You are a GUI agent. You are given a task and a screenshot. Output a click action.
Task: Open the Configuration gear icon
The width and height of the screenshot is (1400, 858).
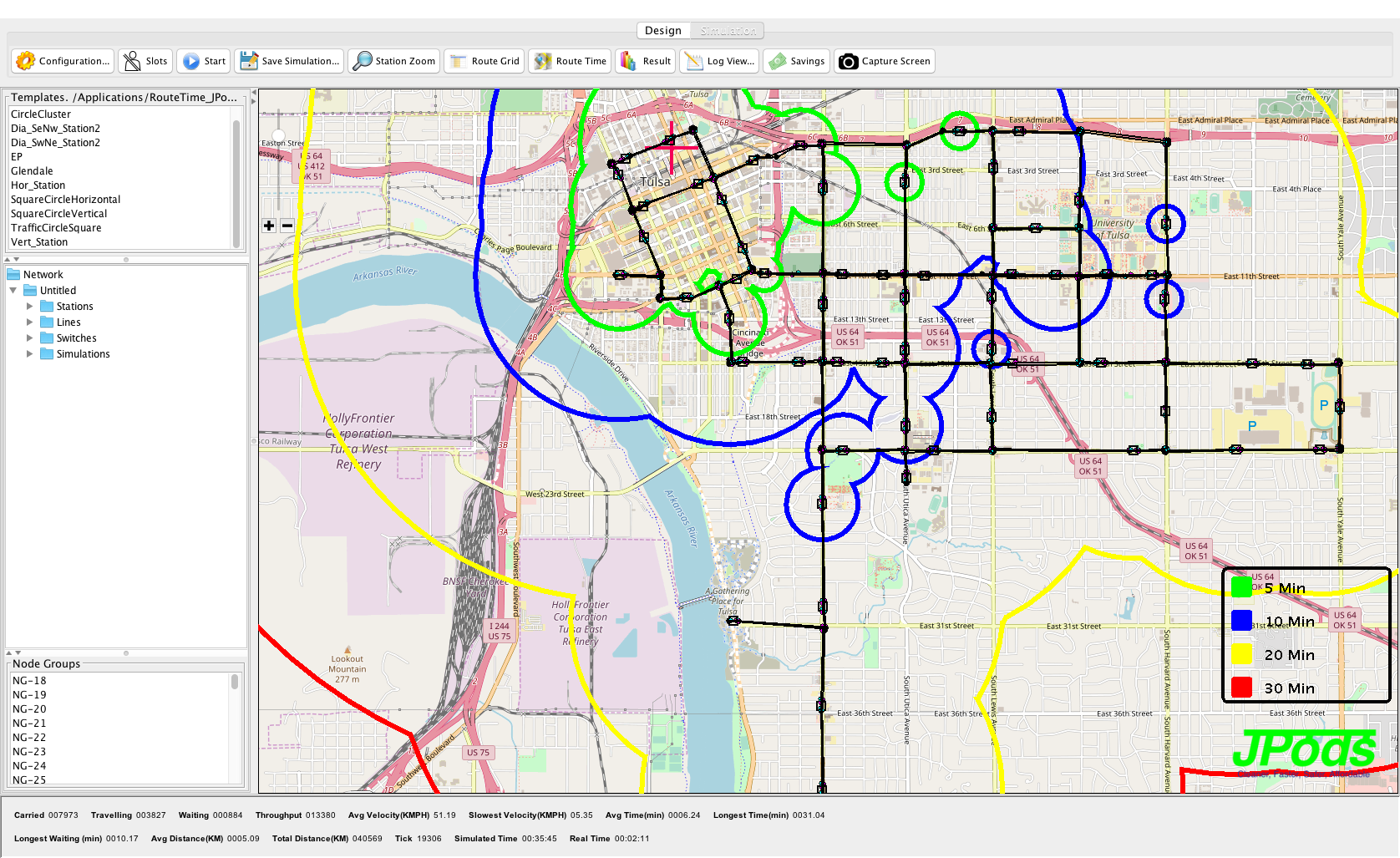pos(26,61)
